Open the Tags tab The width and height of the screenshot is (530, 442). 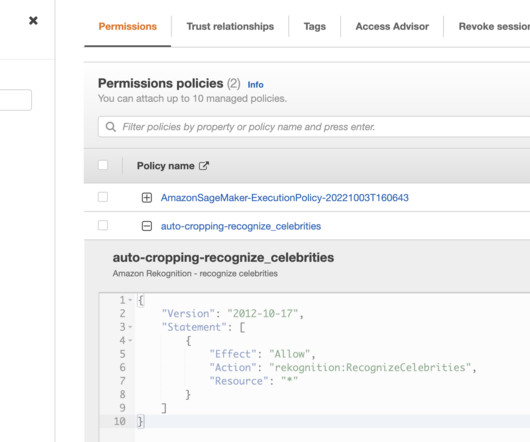(x=315, y=26)
